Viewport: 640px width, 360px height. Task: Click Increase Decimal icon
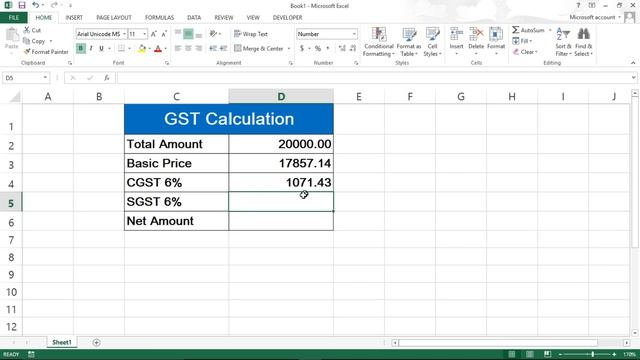(342, 49)
